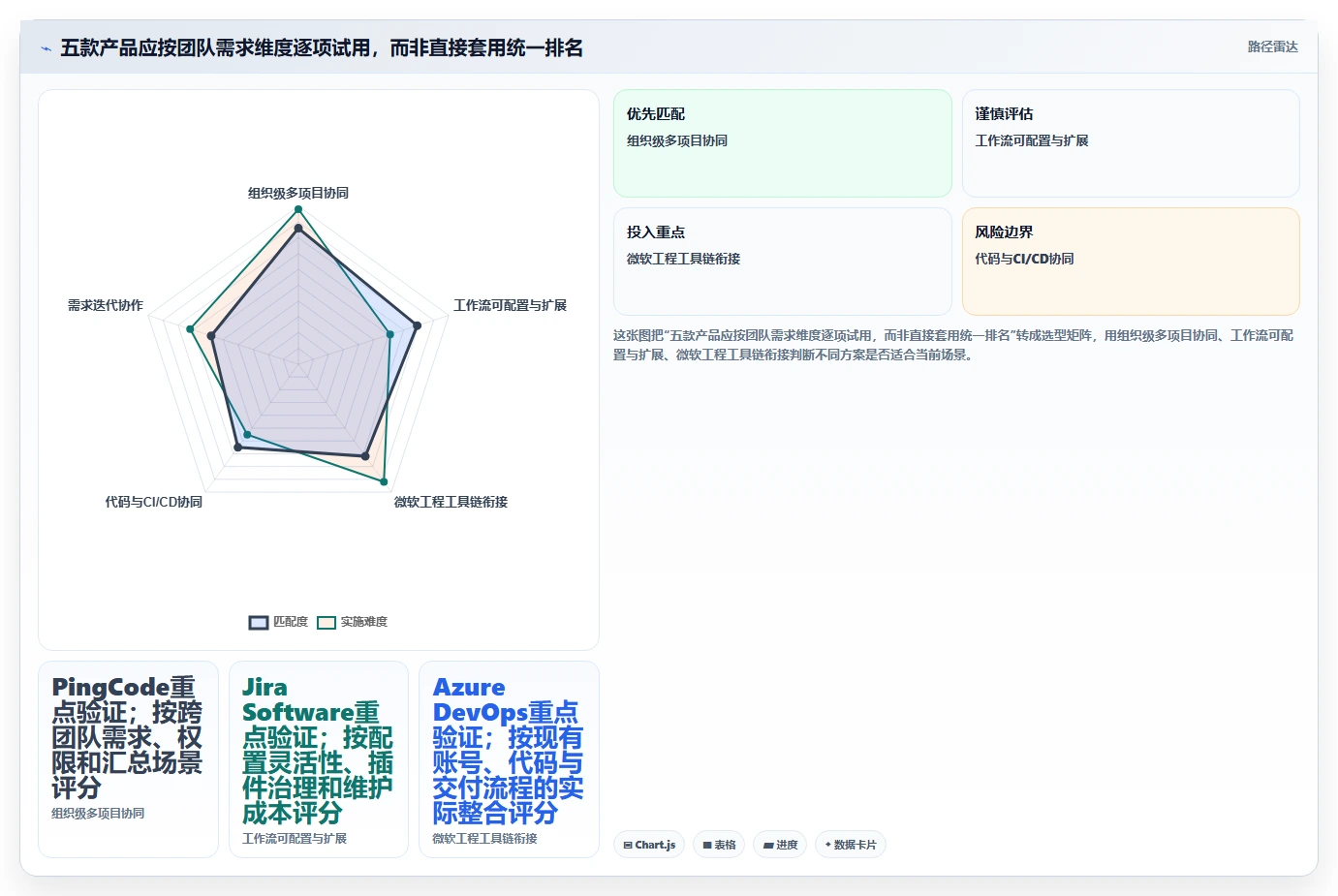Image resolution: width=1338 pixels, height=896 pixels.
Task: Click the 表格 tag
Action: click(x=719, y=845)
